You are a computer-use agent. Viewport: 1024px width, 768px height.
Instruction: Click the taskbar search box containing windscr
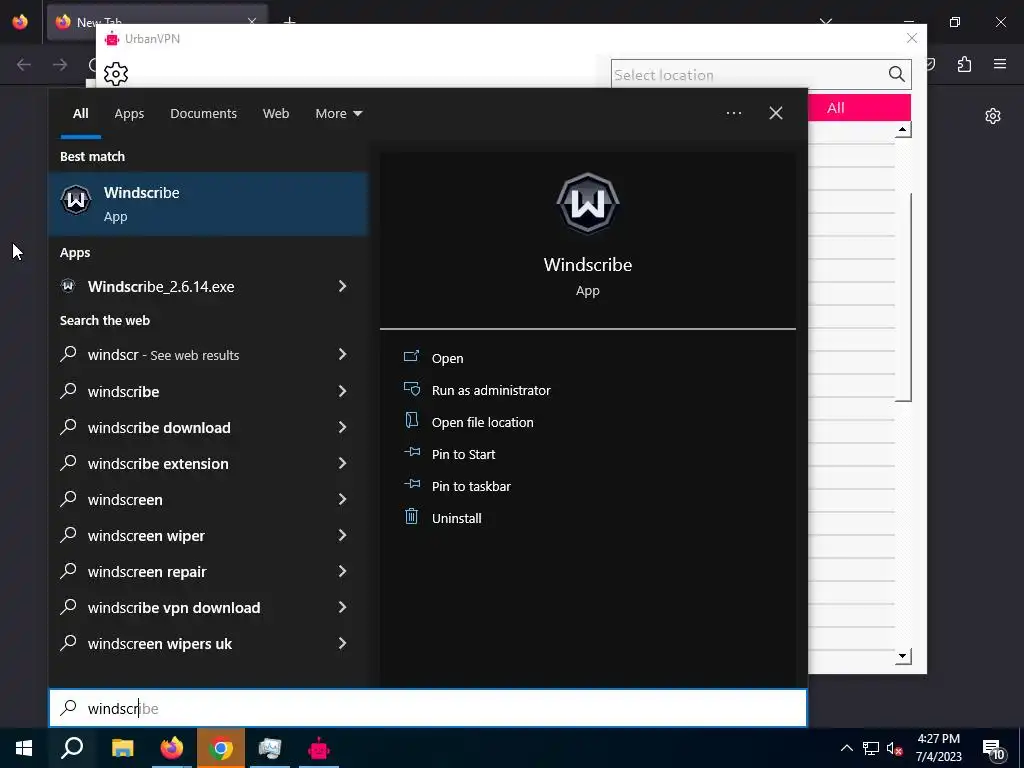(428, 708)
